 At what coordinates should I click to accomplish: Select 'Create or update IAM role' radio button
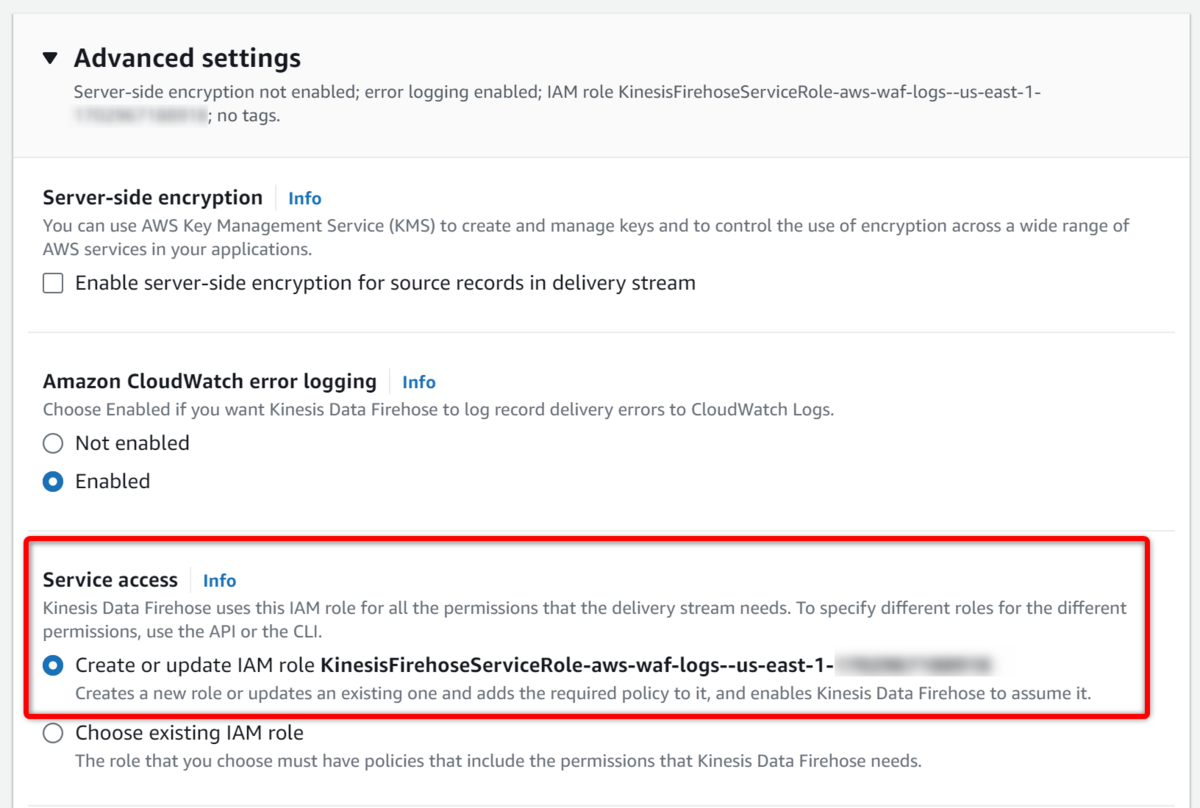click(x=53, y=665)
